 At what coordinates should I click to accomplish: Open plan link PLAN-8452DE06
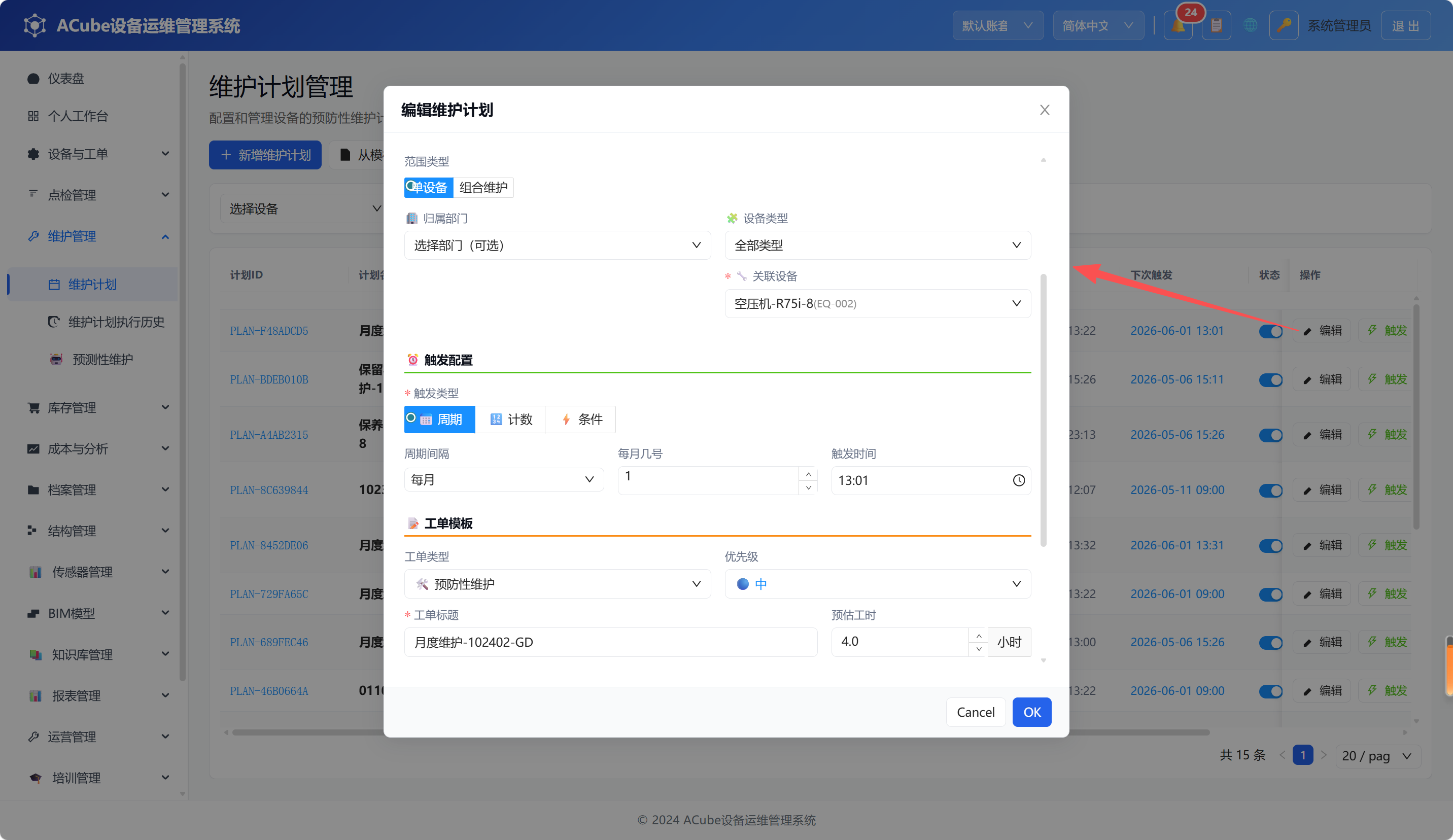tap(269, 545)
